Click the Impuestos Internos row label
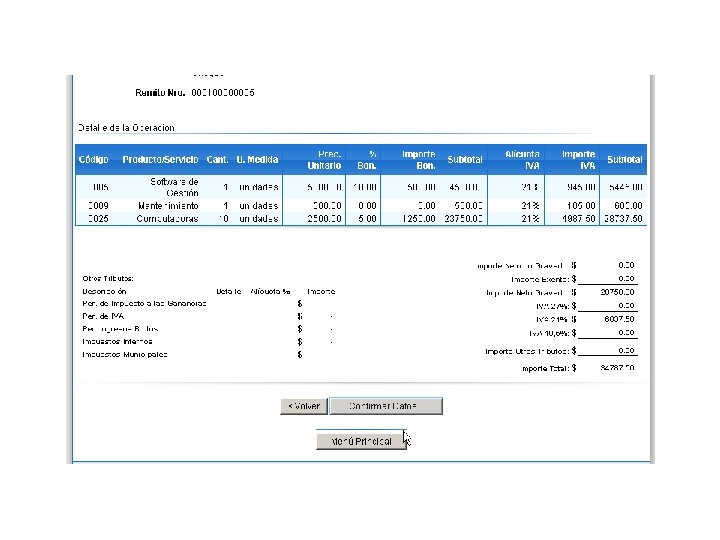720x540 pixels. pos(117,342)
